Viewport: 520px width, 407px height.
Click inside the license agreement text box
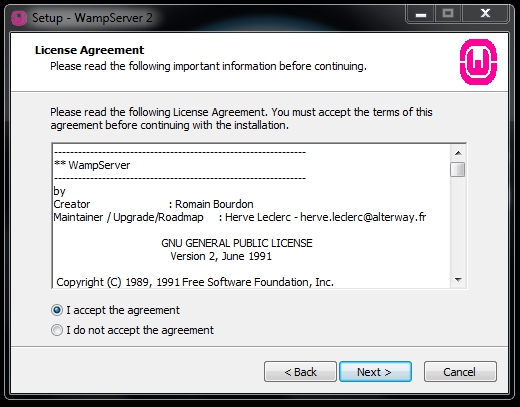pos(251,216)
